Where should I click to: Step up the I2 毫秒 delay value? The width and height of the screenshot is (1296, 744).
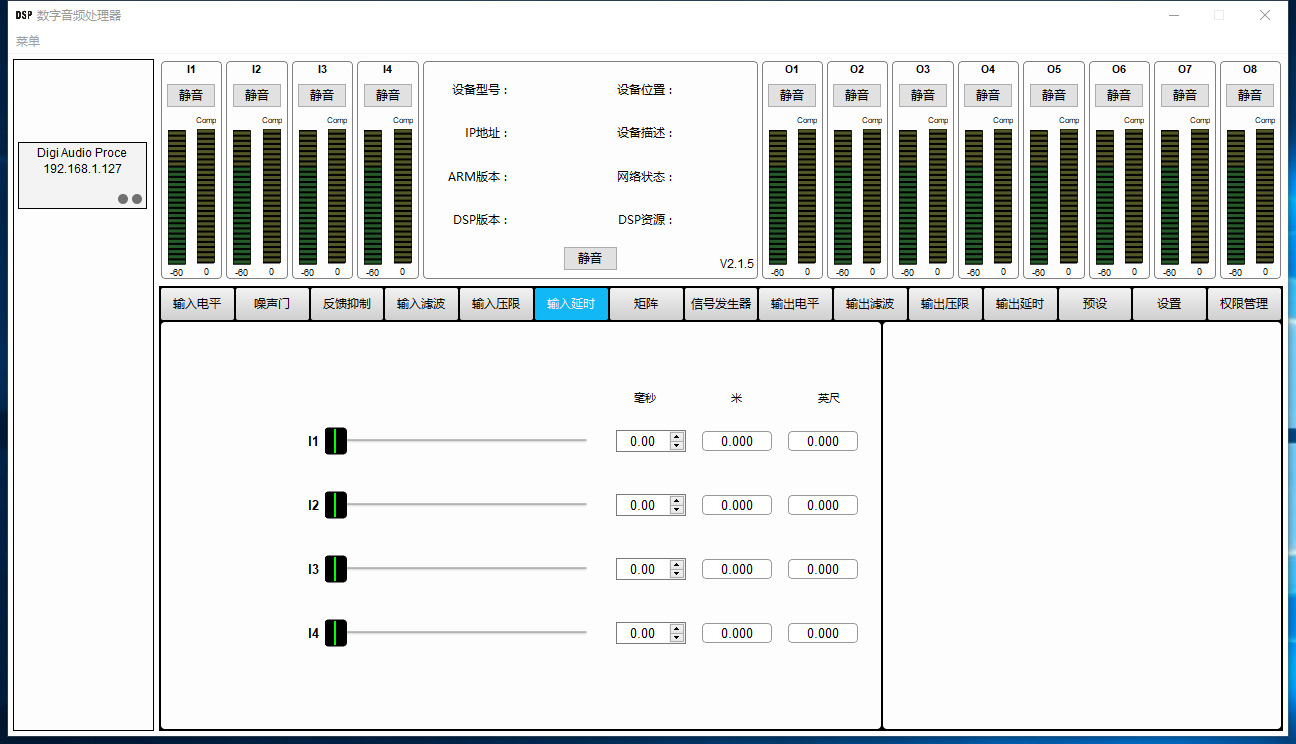[x=677, y=500]
